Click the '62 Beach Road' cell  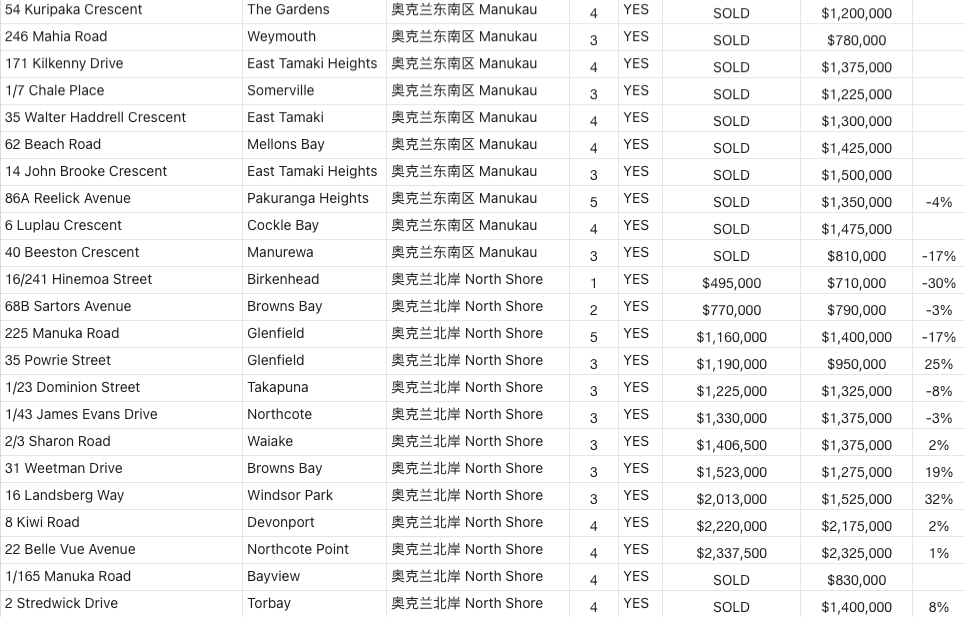click(x=121, y=145)
